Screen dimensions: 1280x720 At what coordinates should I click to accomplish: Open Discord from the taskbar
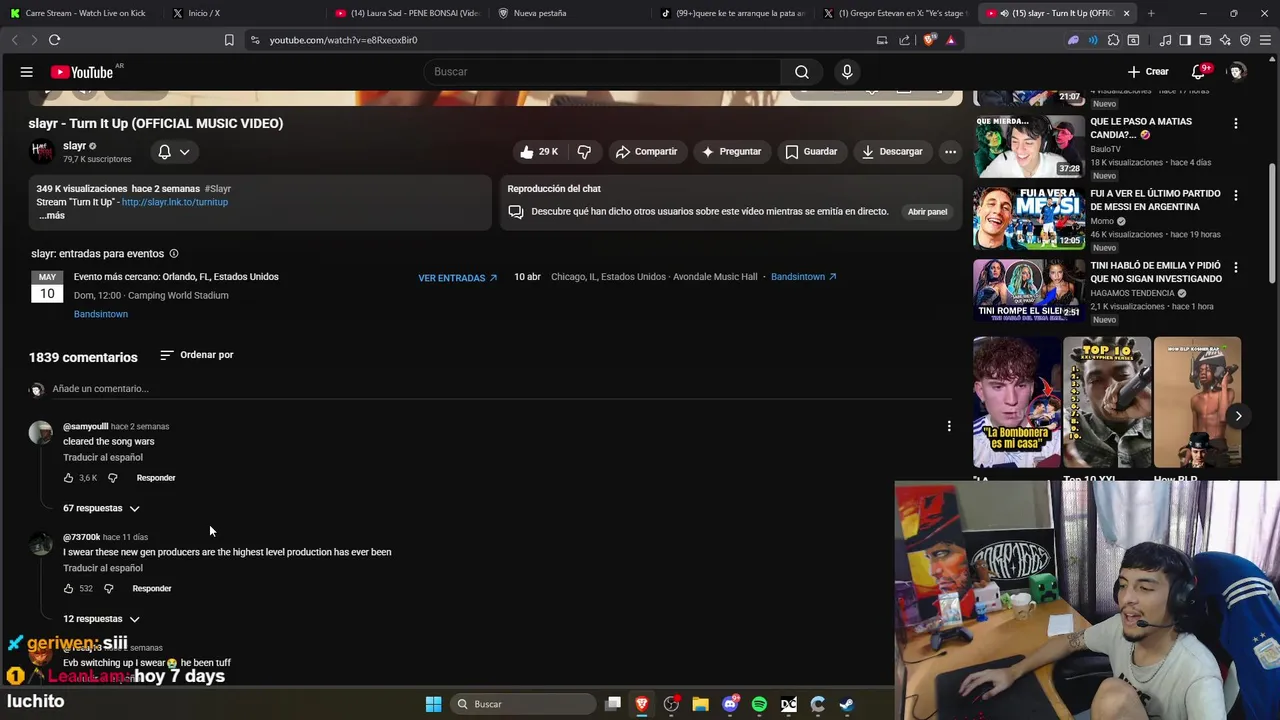[730, 704]
